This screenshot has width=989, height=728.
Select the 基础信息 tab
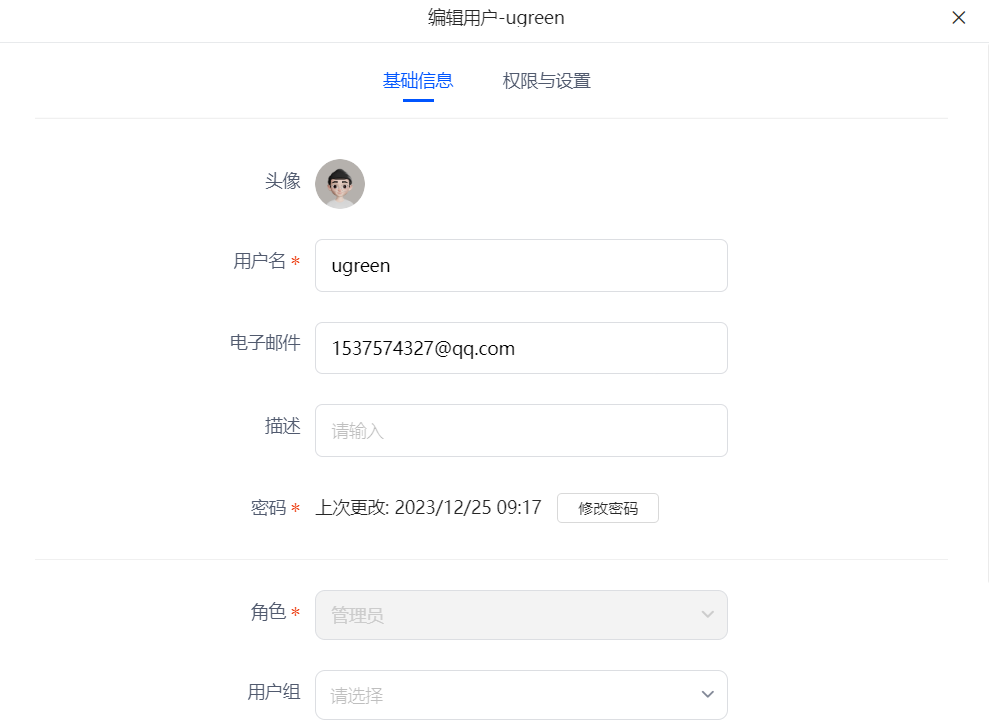click(x=418, y=81)
